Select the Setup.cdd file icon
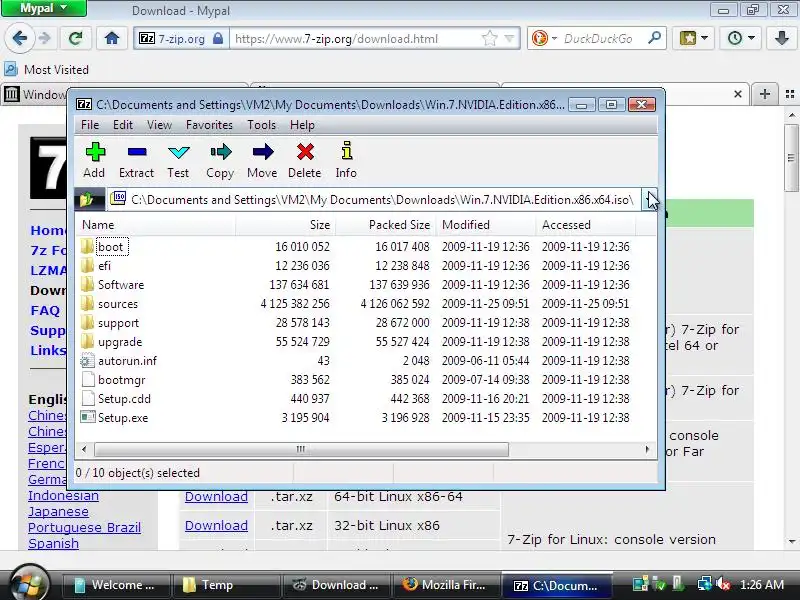This screenshot has width=800, height=600. [x=88, y=398]
